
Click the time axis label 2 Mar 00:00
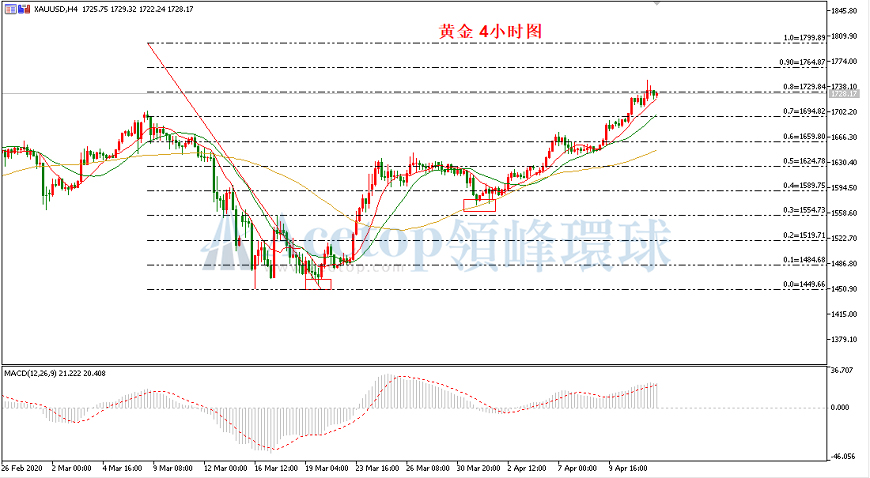(72, 469)
